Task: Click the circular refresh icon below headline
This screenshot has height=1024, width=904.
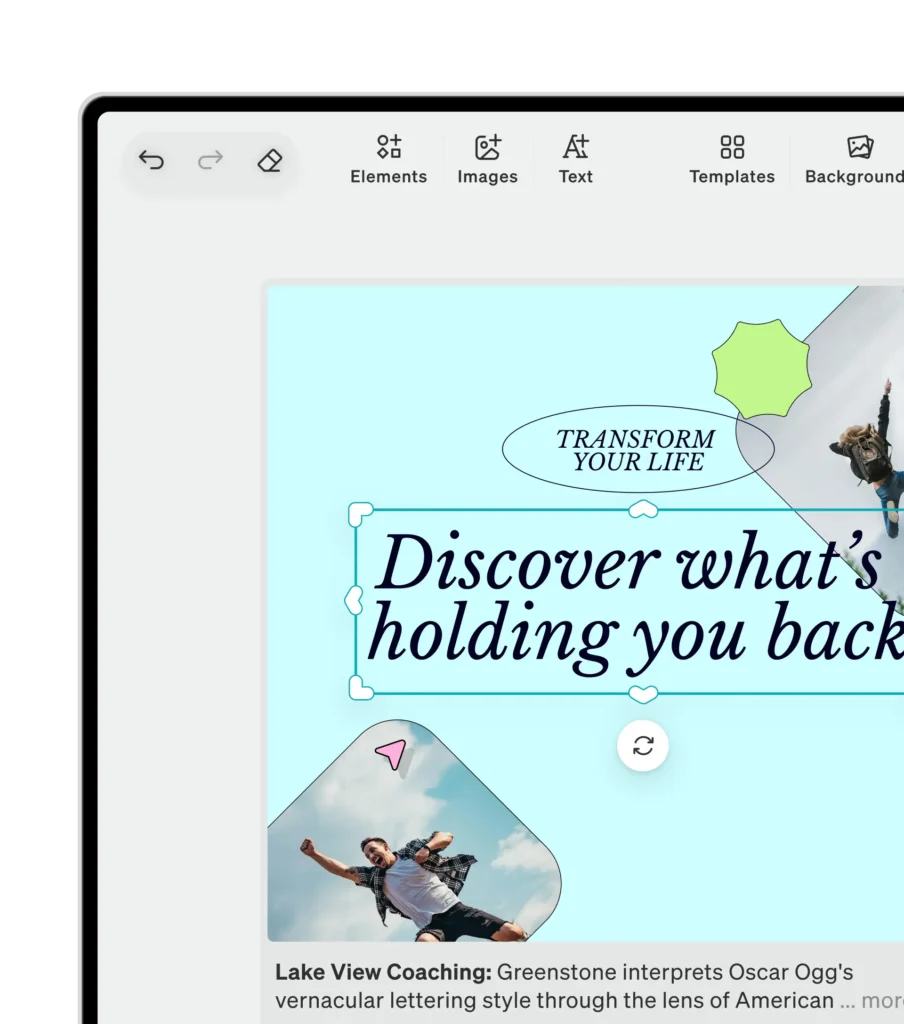Action: pos(643,745)
